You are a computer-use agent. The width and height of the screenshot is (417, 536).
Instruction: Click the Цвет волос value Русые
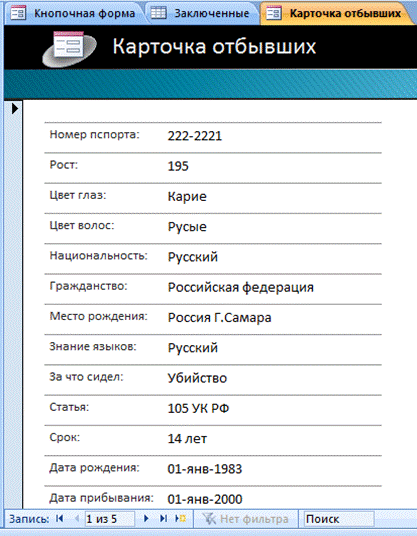[x=187, y=227]
